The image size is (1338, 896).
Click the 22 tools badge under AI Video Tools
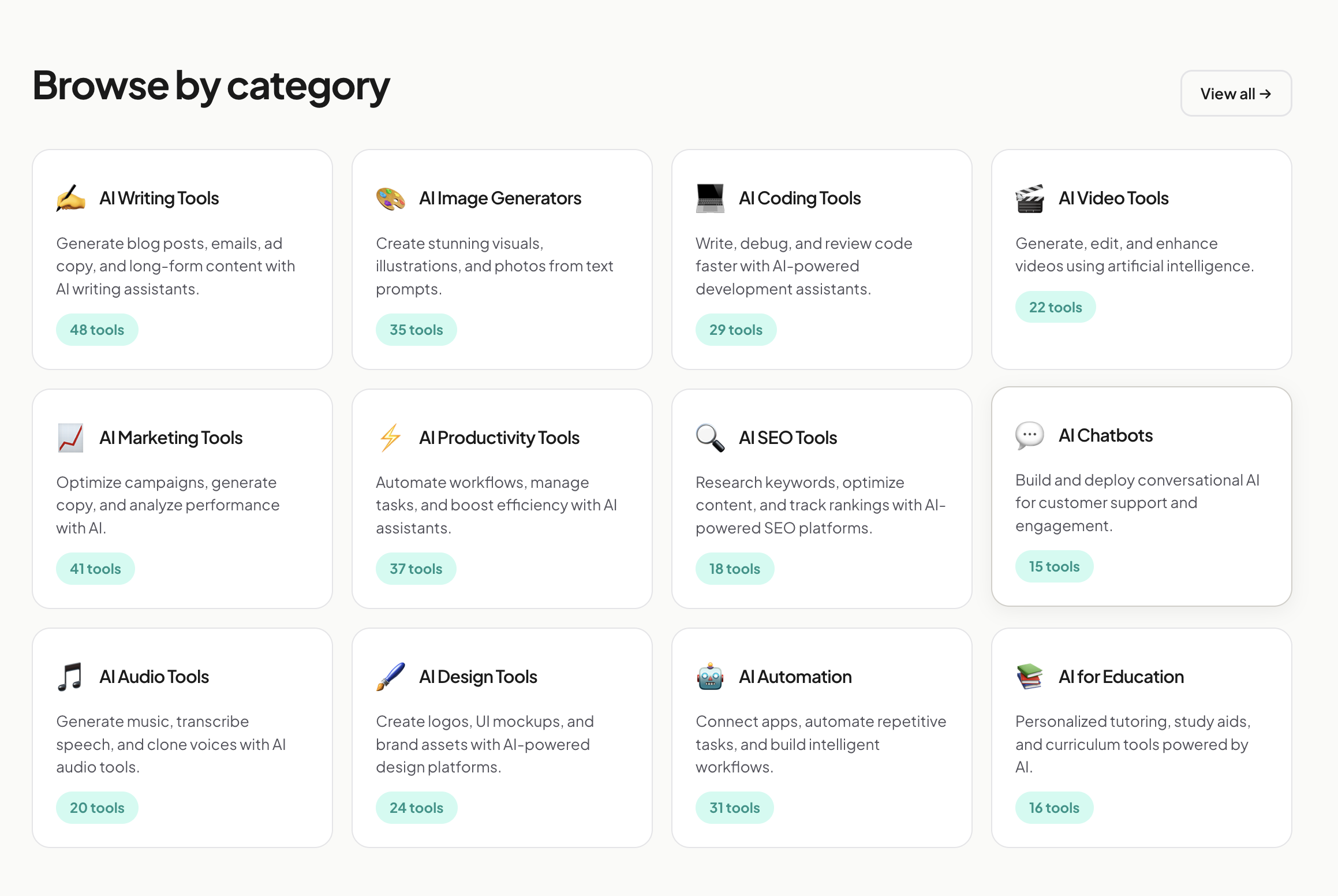(x=1055, y=307)
